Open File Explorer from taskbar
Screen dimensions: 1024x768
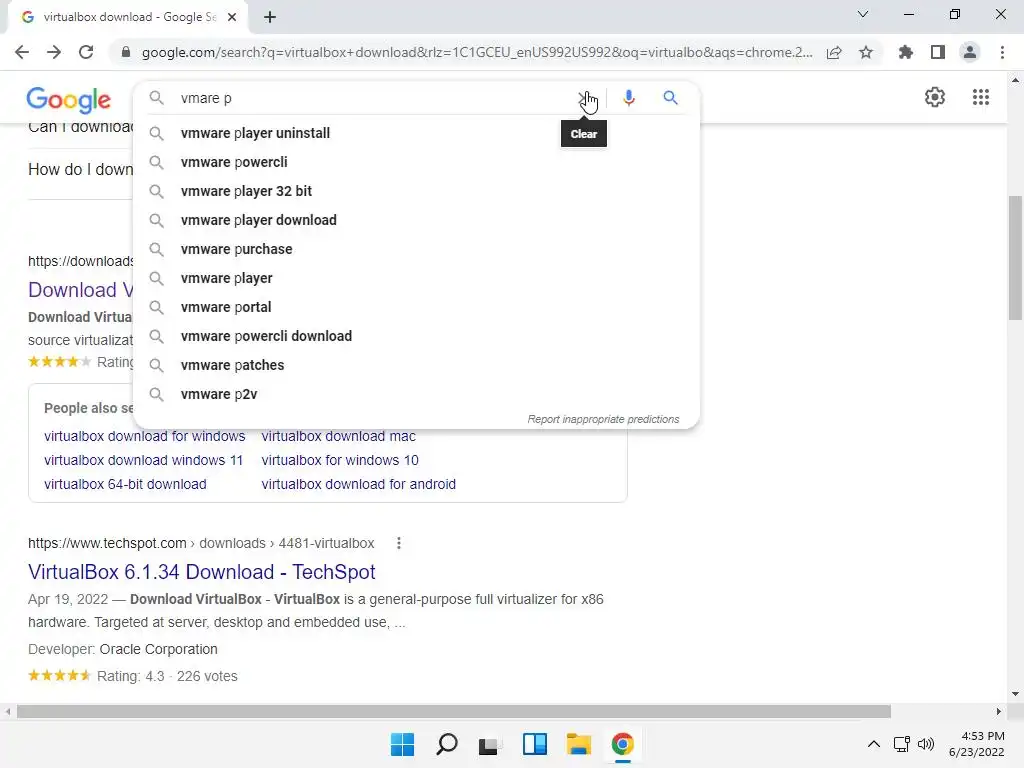(579, 744)
